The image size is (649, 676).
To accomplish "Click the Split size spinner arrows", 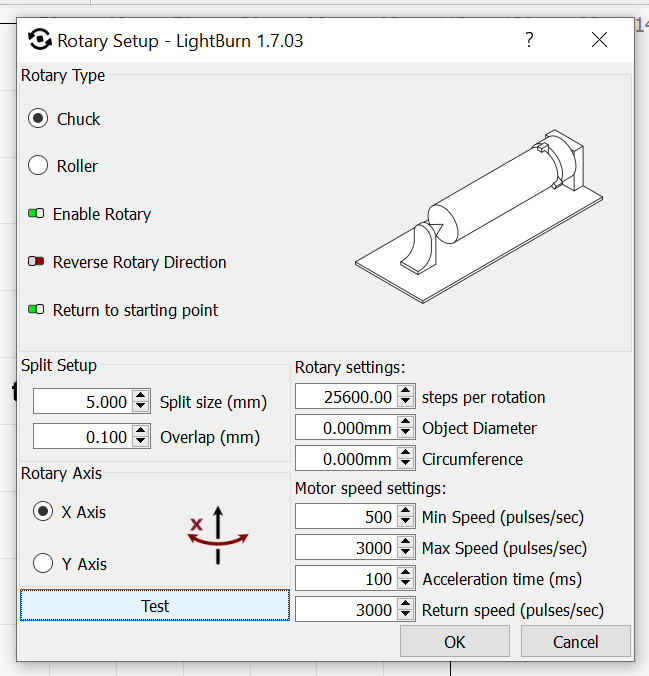I will point(141,402).
